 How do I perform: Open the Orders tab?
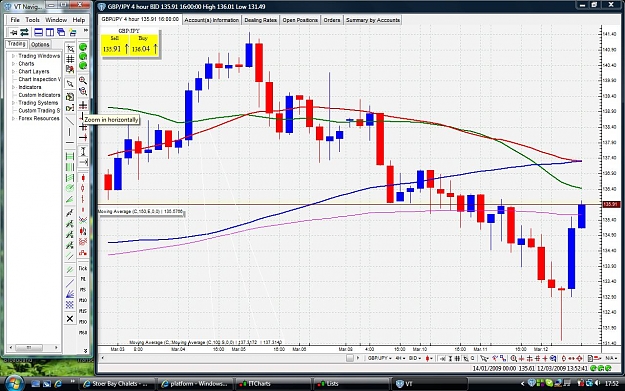tap(332, 20)
